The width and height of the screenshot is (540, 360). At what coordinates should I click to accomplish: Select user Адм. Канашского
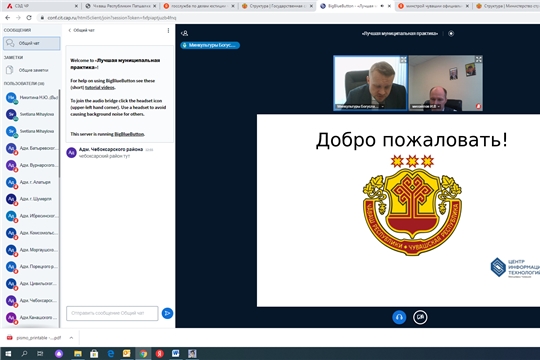(31, 317)
